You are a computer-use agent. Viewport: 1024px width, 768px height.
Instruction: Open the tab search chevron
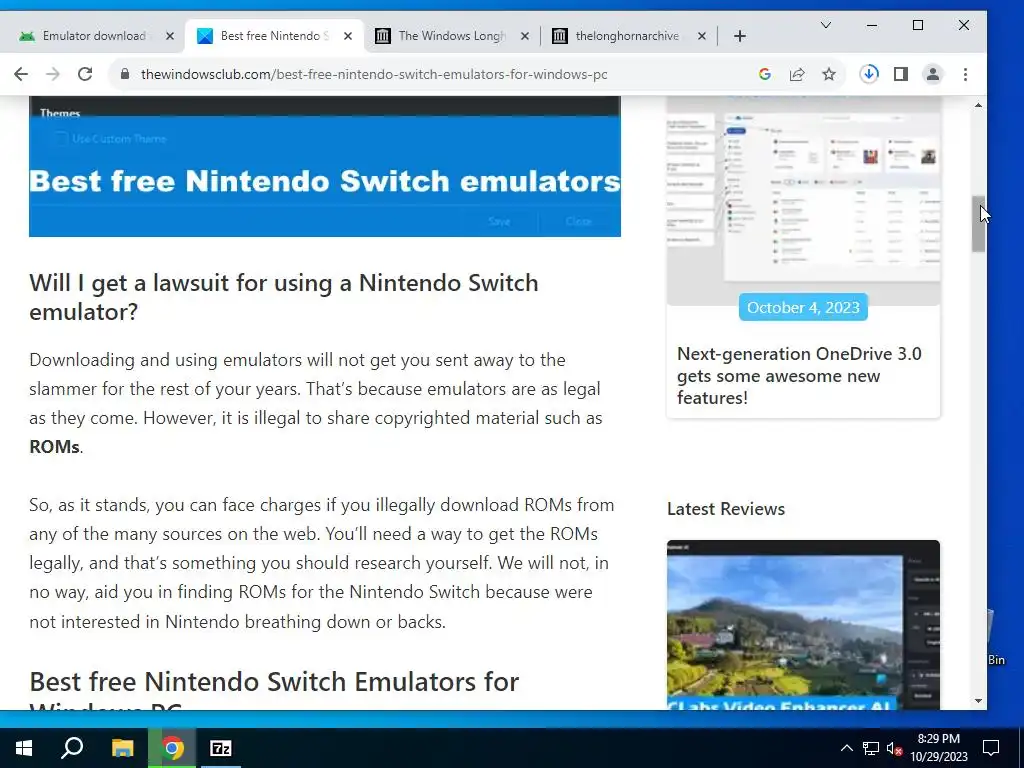click(x=825, y=25)
